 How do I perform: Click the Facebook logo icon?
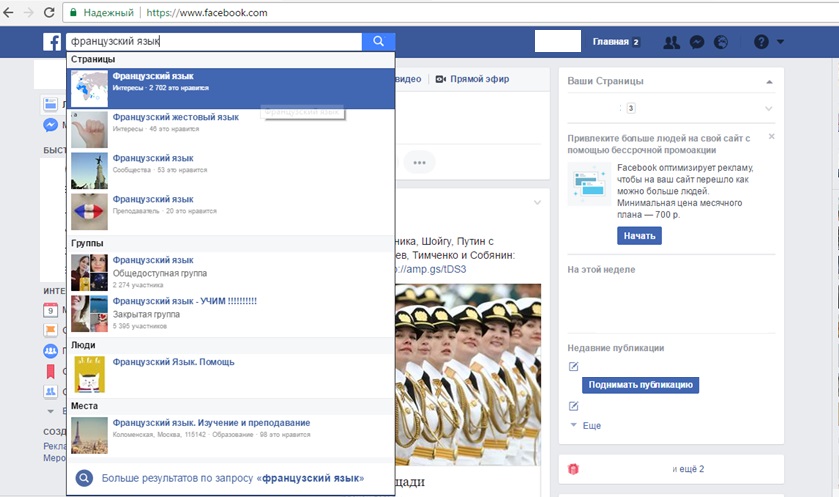[52, 42]
